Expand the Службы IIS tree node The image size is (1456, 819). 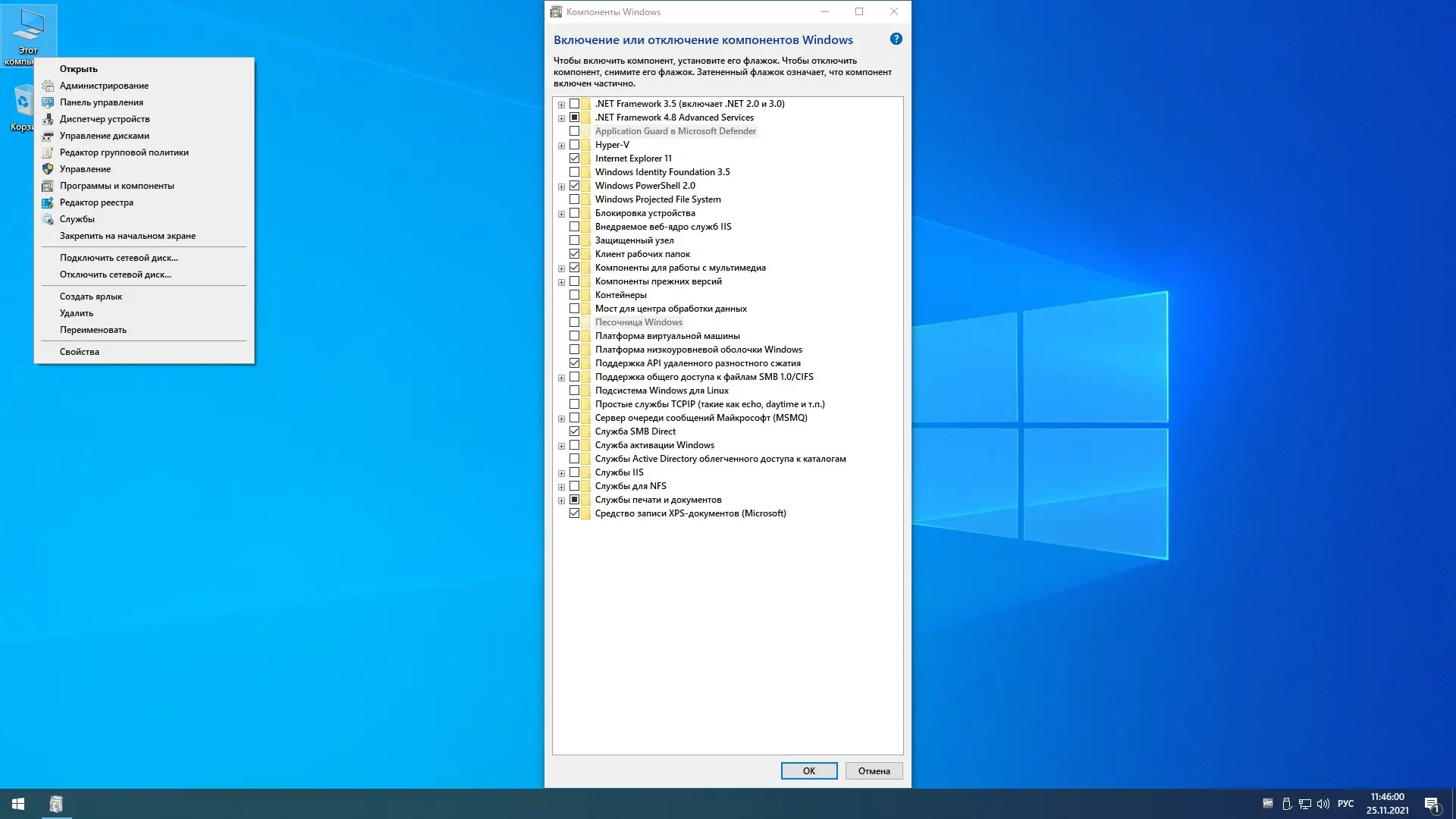(561, 473)
